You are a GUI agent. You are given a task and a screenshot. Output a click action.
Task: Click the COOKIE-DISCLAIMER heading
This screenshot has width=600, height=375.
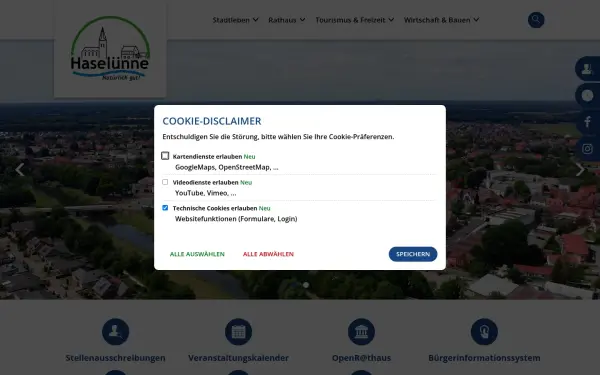click(x=212, y=121)
